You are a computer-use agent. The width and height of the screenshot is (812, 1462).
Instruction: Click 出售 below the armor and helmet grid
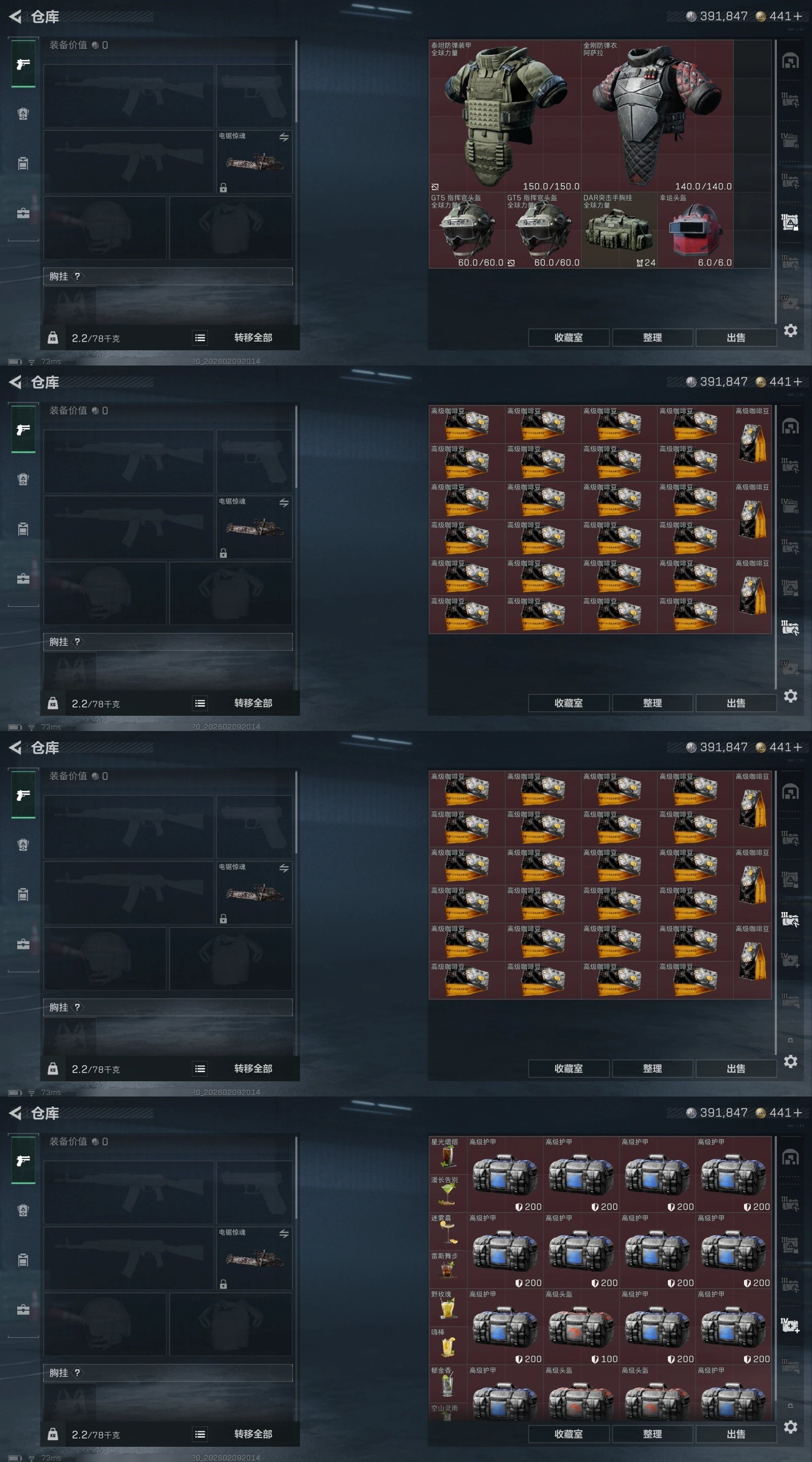pyautogui.click(x=736, y=338)
